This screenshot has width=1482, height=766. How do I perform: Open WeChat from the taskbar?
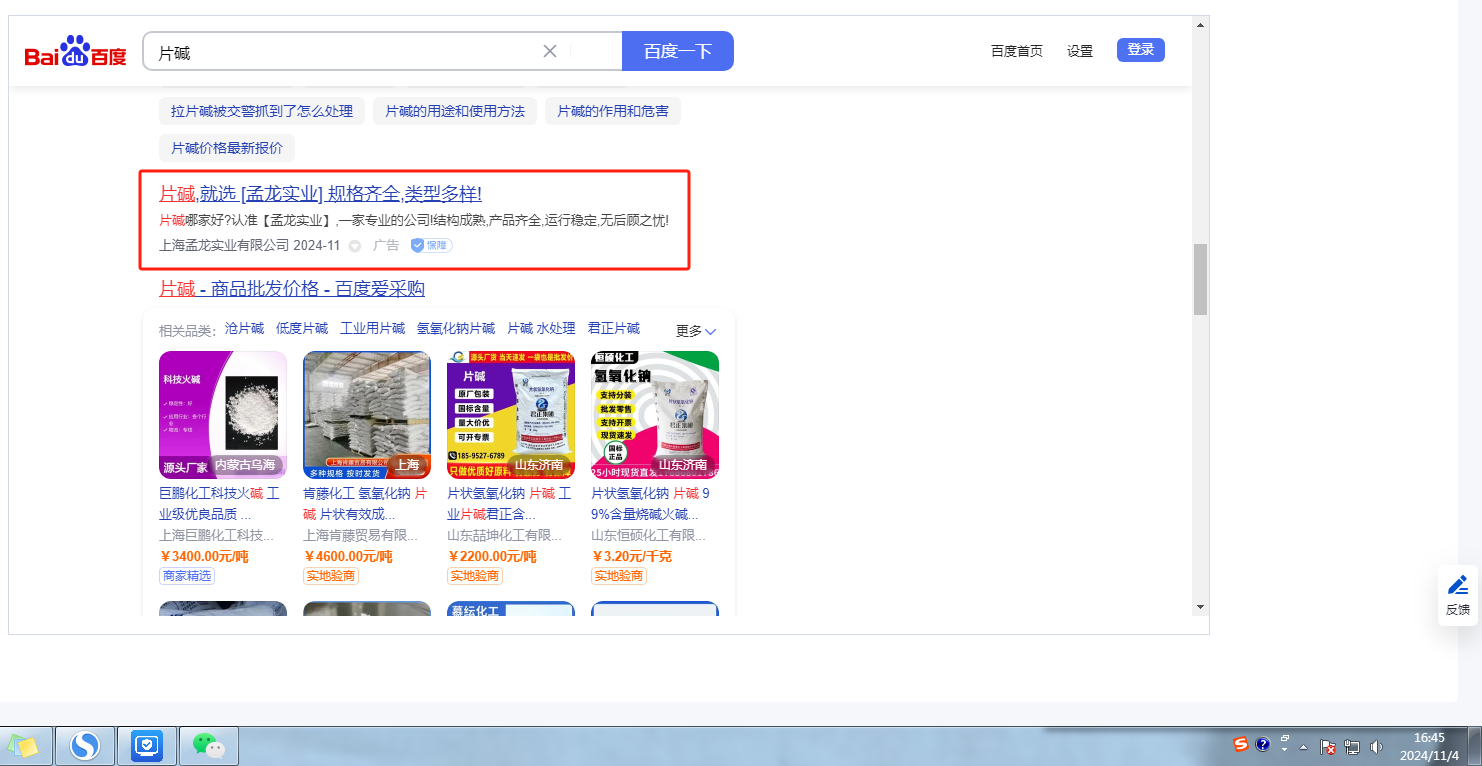[x=208, y=746]
